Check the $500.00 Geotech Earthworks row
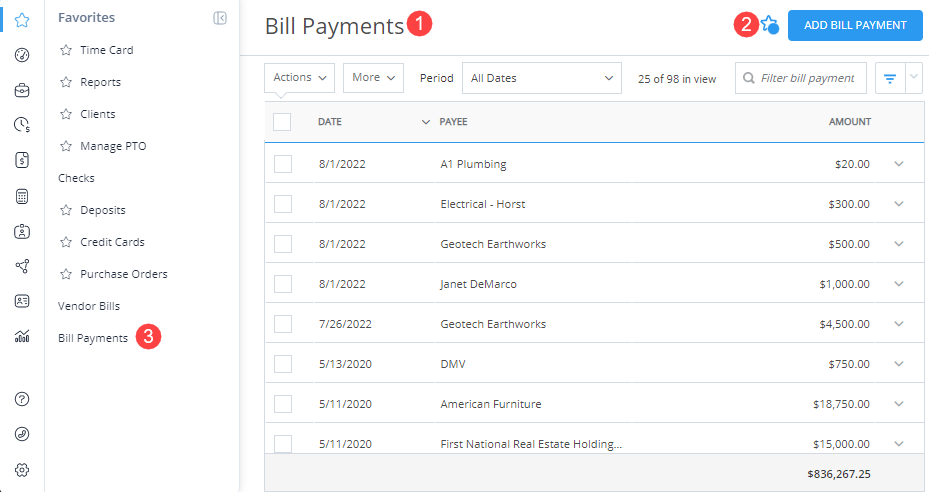Image resolution: width=929 pixels, height=492 pixels. tap(283, 244)
